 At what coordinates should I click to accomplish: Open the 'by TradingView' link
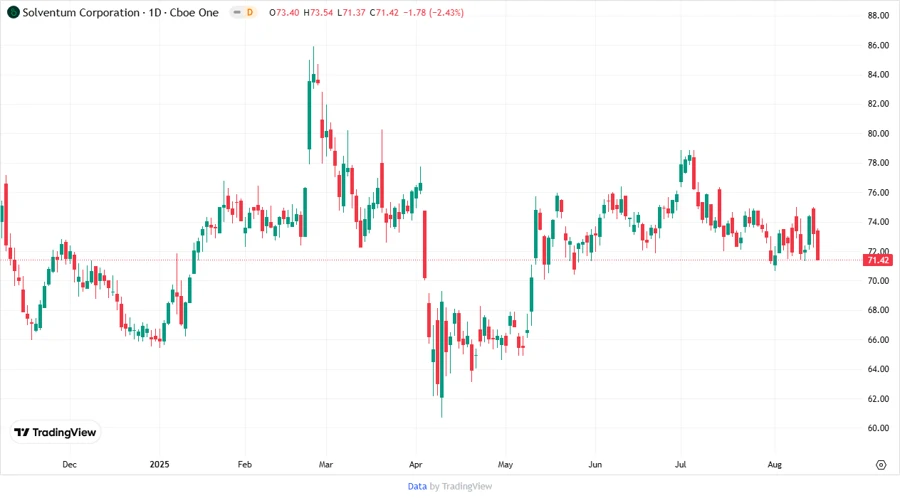pyautogui.click(x=461, y=487)
